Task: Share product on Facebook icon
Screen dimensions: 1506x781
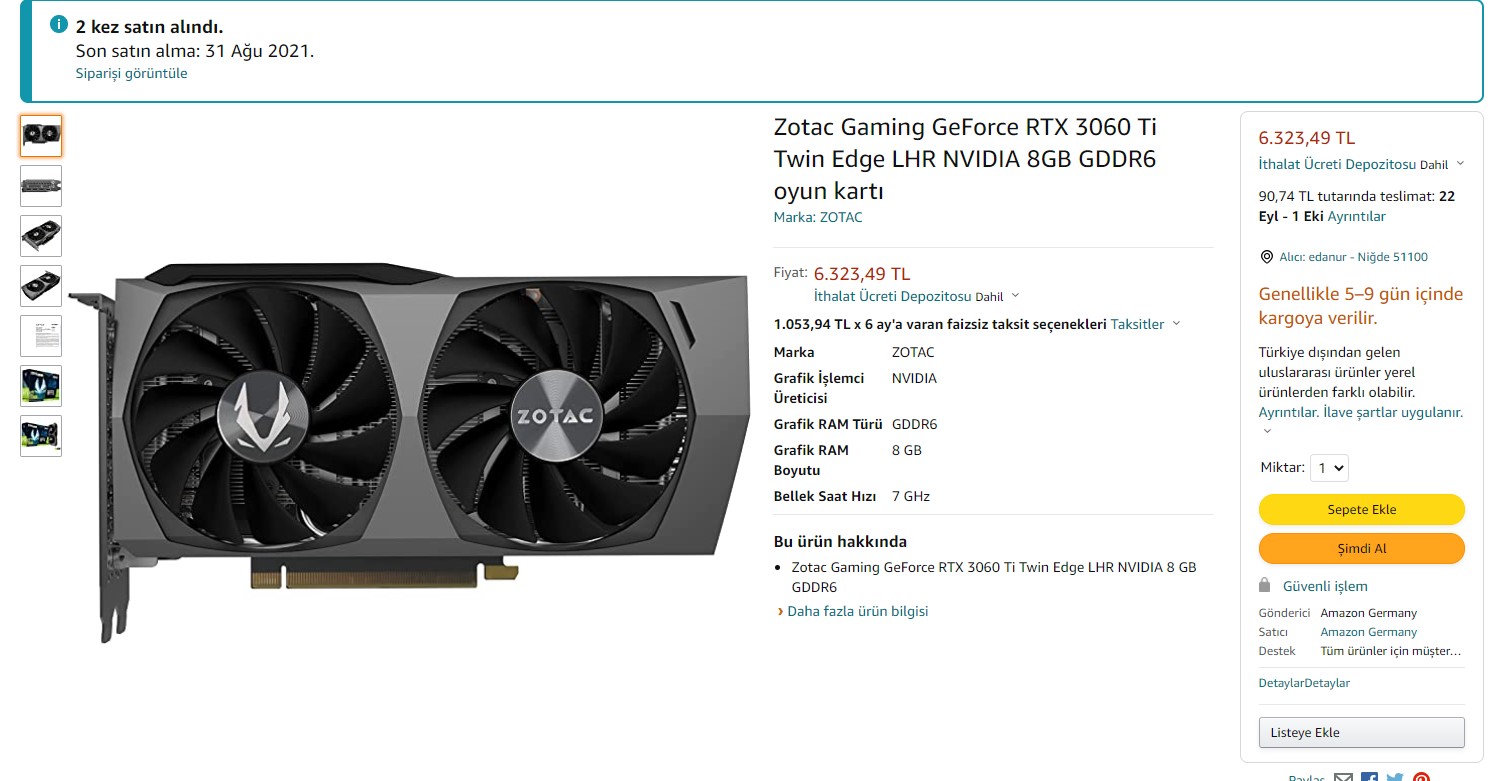Action: (x=1369, y=778)
